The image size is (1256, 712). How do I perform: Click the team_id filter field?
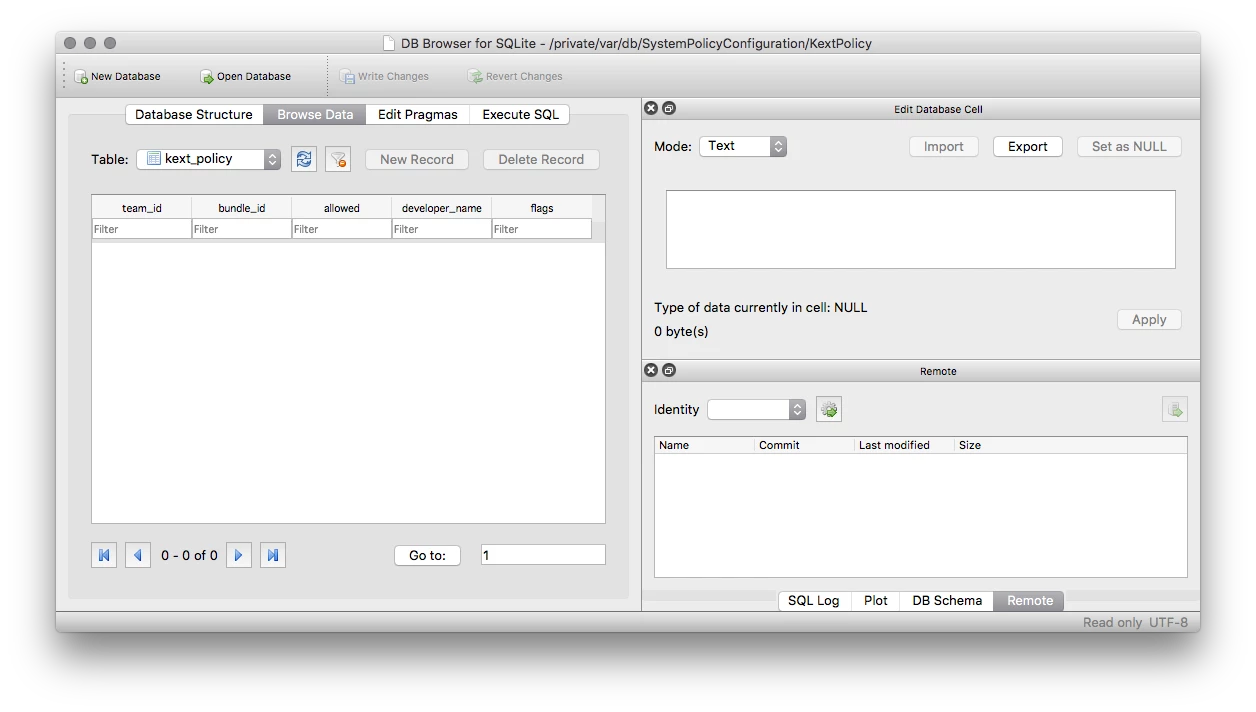[142, 229]
